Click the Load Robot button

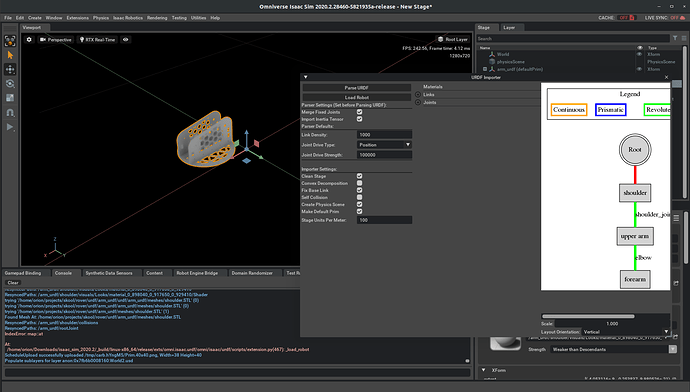point(356,97)
